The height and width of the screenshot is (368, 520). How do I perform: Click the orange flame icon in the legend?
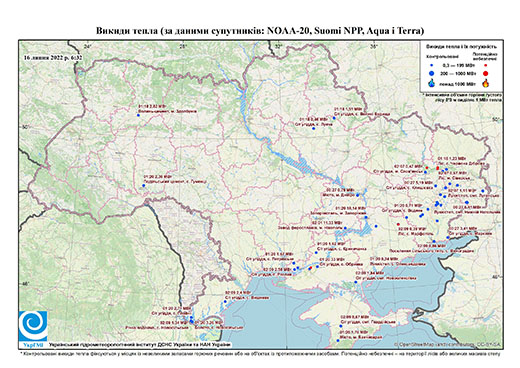486,83
